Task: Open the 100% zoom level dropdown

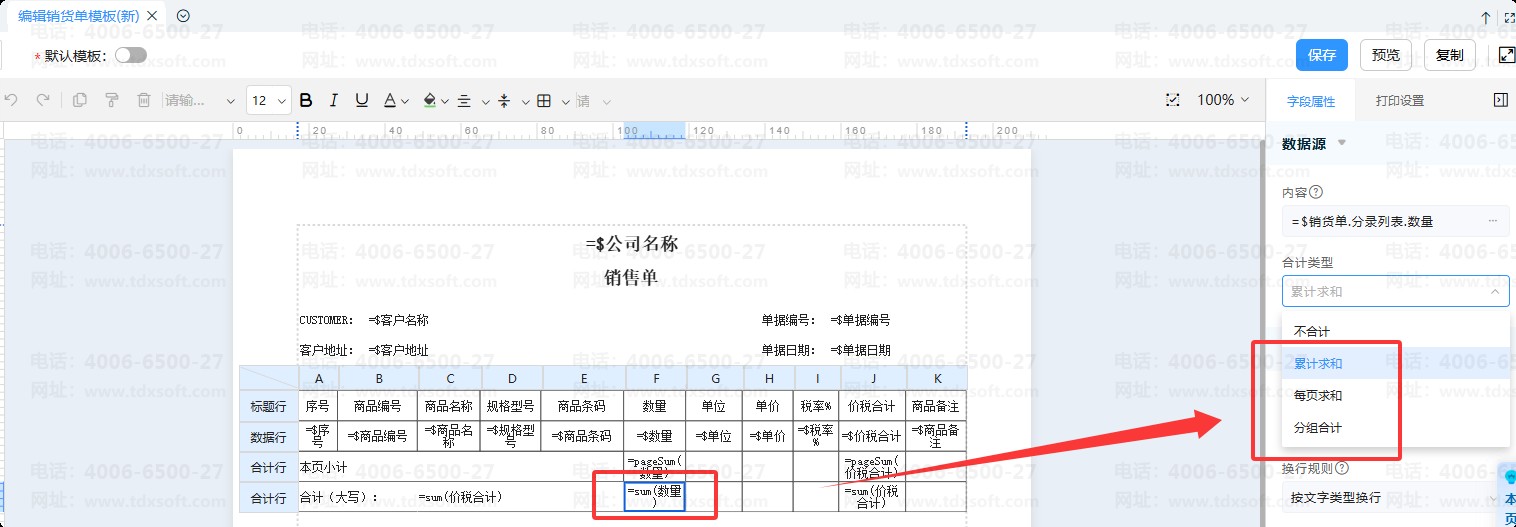Action: coord(1223,100)
